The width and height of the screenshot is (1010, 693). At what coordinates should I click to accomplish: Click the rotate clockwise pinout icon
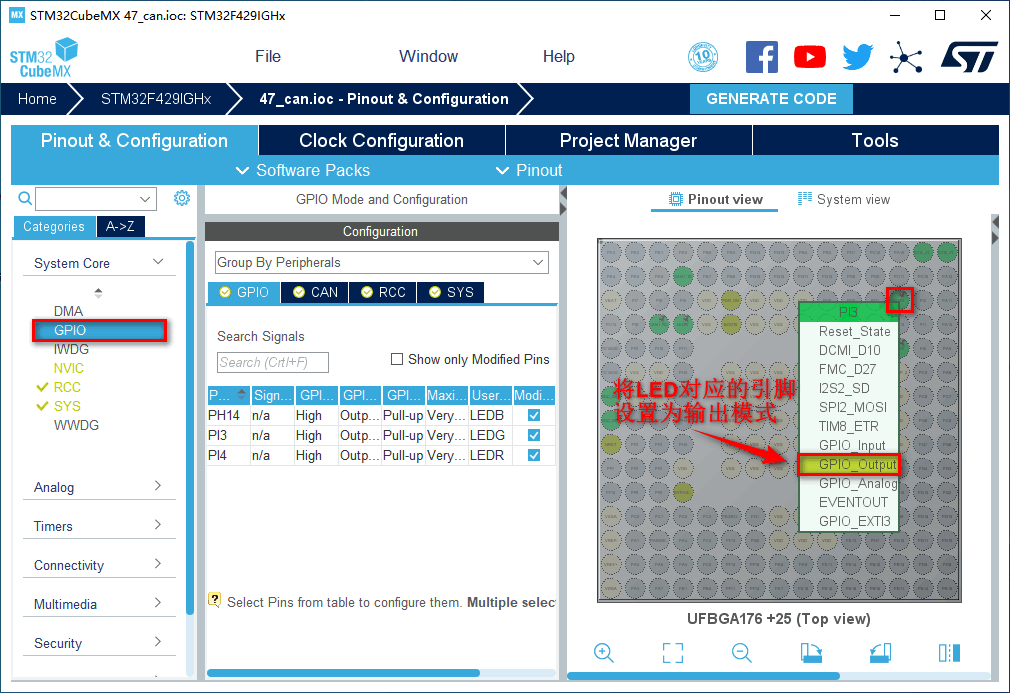[x=811, y=653]
